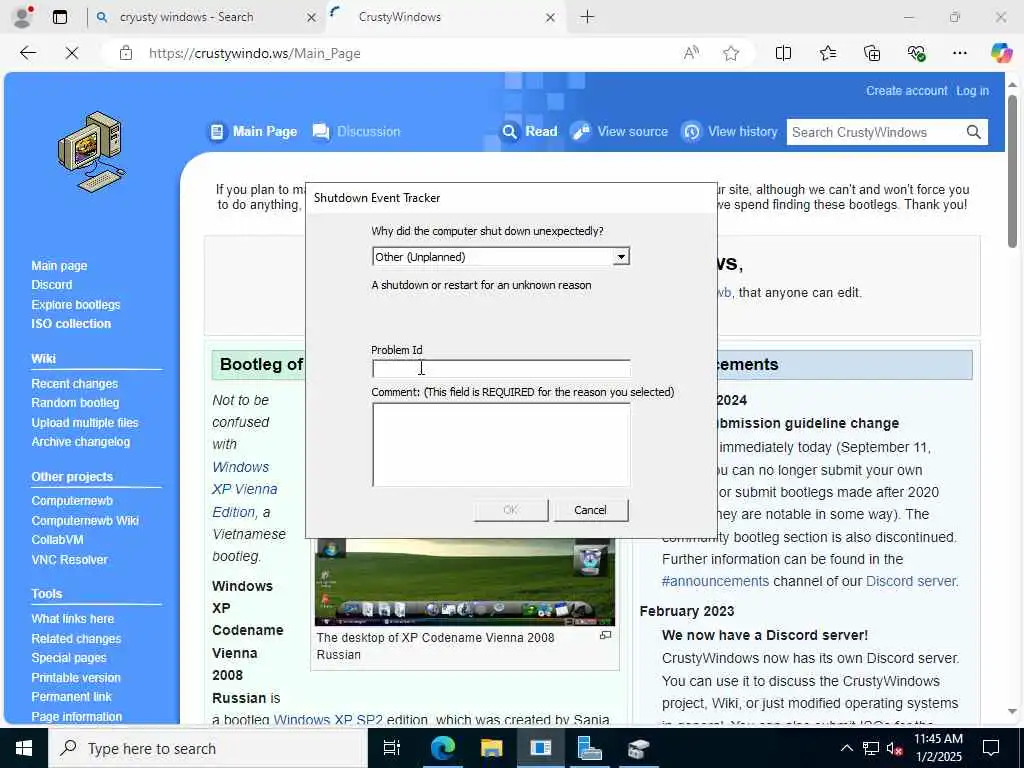
Task: Open the CollabVM sidebar link
Action: pos(57,539)
